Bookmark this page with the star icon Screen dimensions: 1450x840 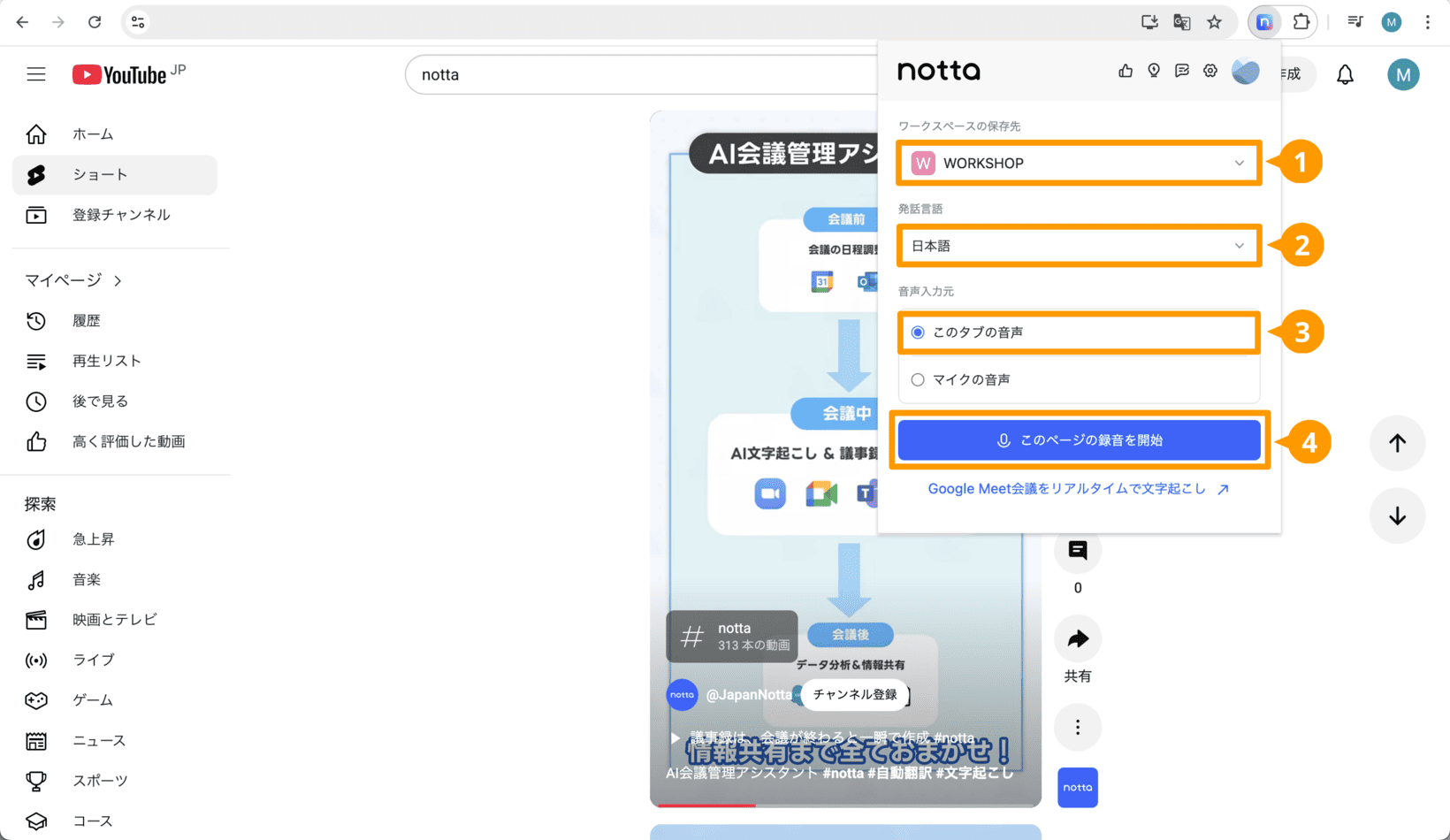tap(1214, 22)
